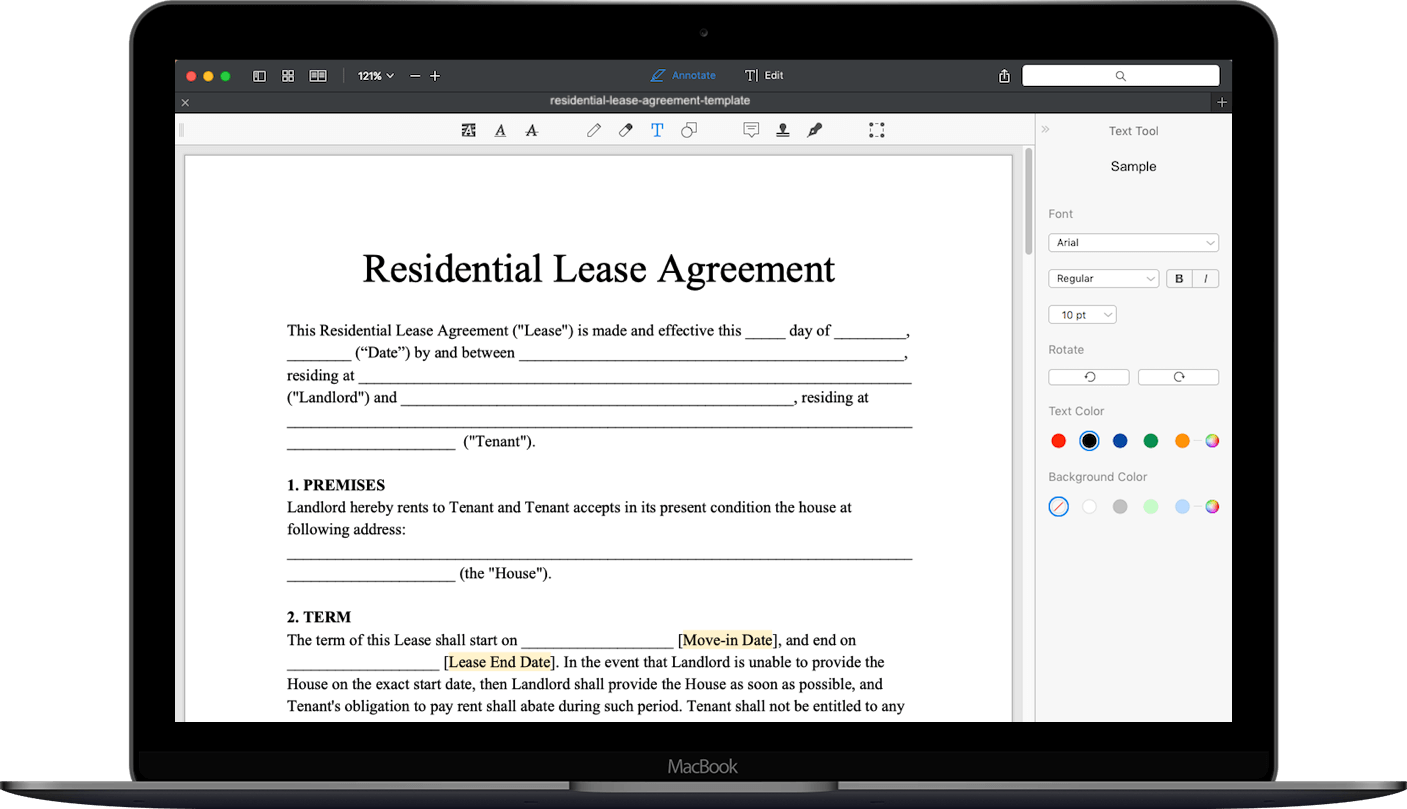Open the Stamp tool
Image resolution: width=1407 pixels, height=809 pixels.
coord(783,130)
